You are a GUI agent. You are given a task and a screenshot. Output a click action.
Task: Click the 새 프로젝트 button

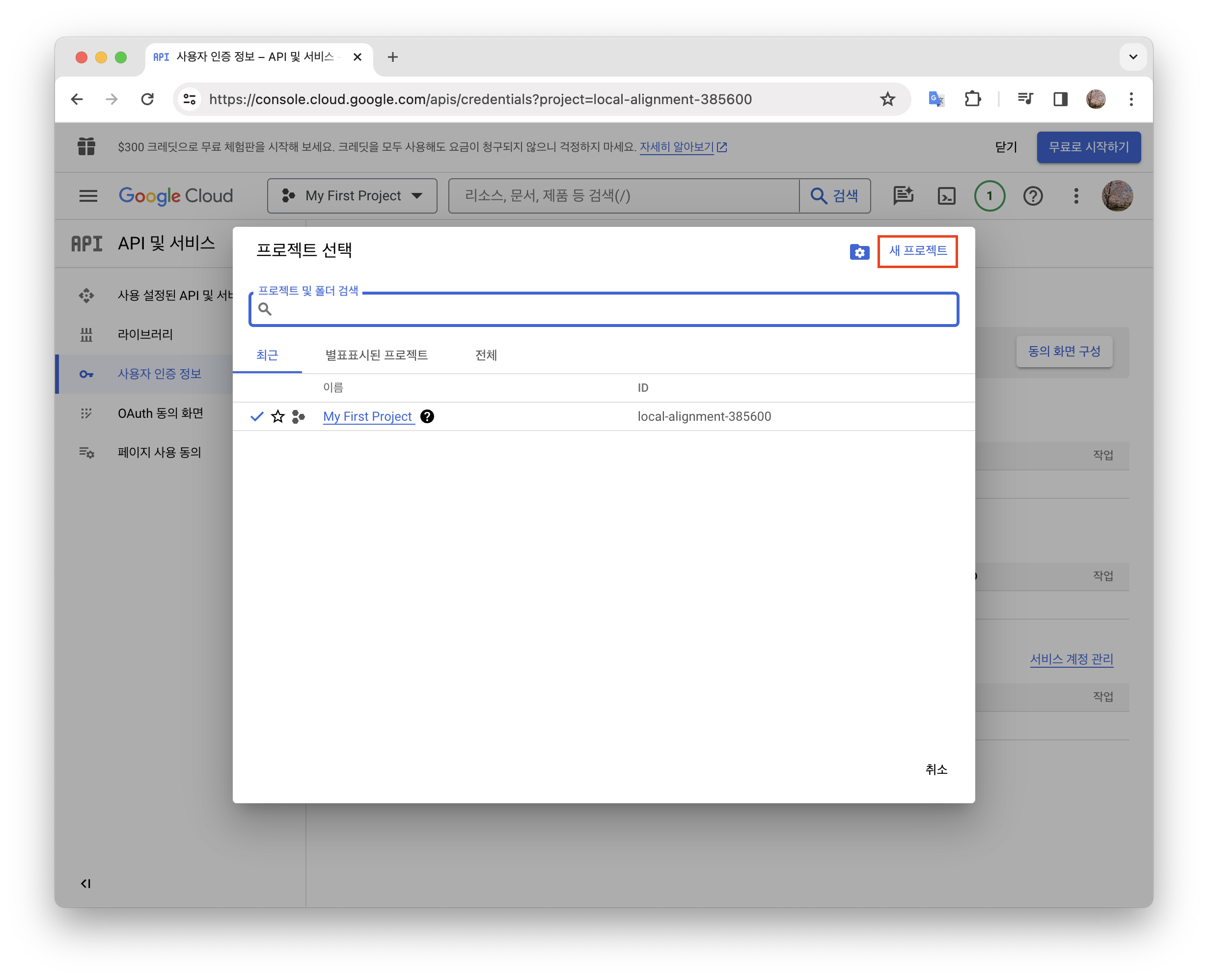point(918,250)
